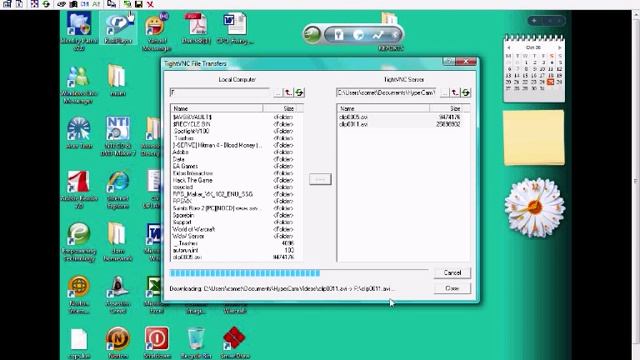
Task: Go to previous month in calendar gadget
Action: [x=509, y=48]
